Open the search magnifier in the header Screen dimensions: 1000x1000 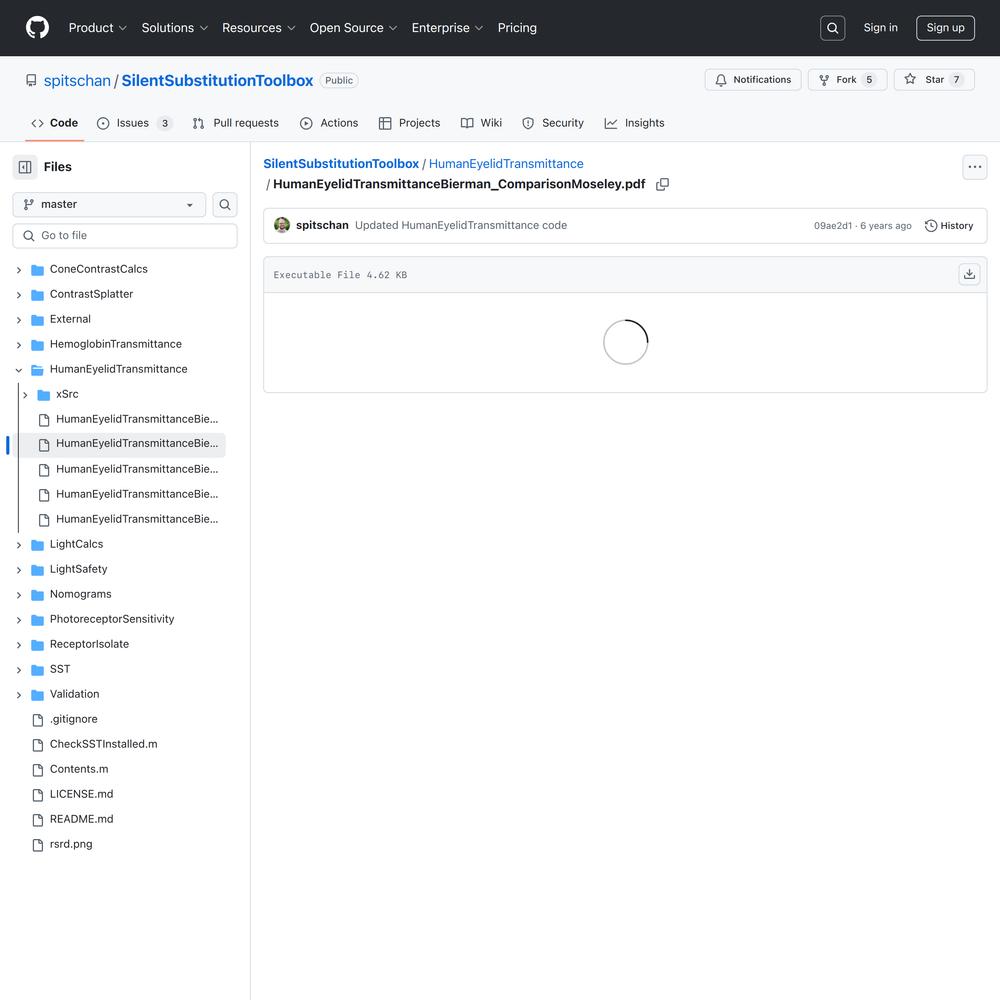coord(832,28)
